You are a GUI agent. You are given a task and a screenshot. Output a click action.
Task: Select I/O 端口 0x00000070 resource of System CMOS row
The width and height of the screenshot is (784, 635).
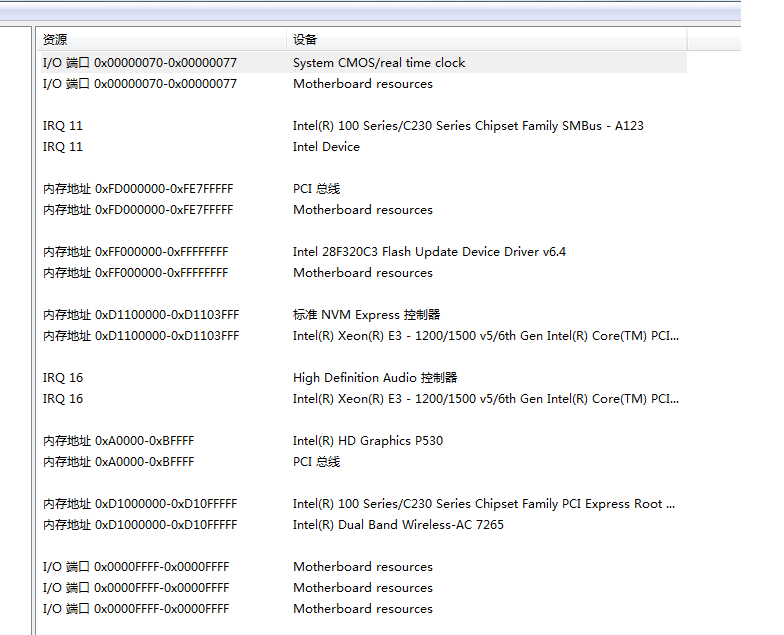140,63
